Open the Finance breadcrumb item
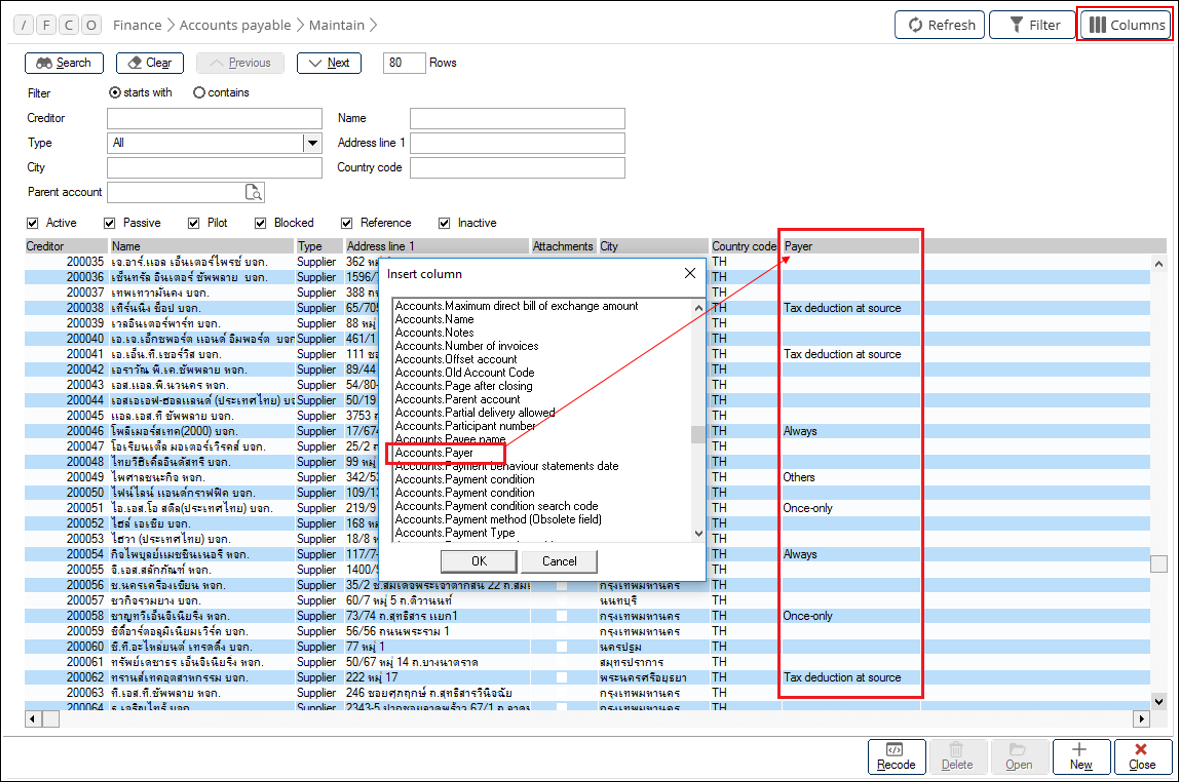The height and width of the screenshot is (782, 1179). pyautogui.click(x=137, y=25)
